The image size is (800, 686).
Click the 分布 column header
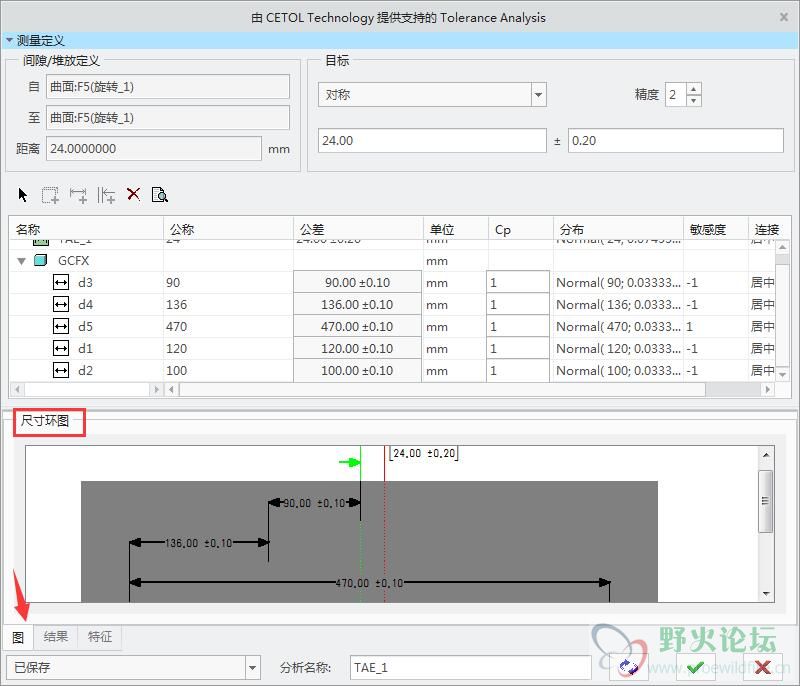click(618, 229)
